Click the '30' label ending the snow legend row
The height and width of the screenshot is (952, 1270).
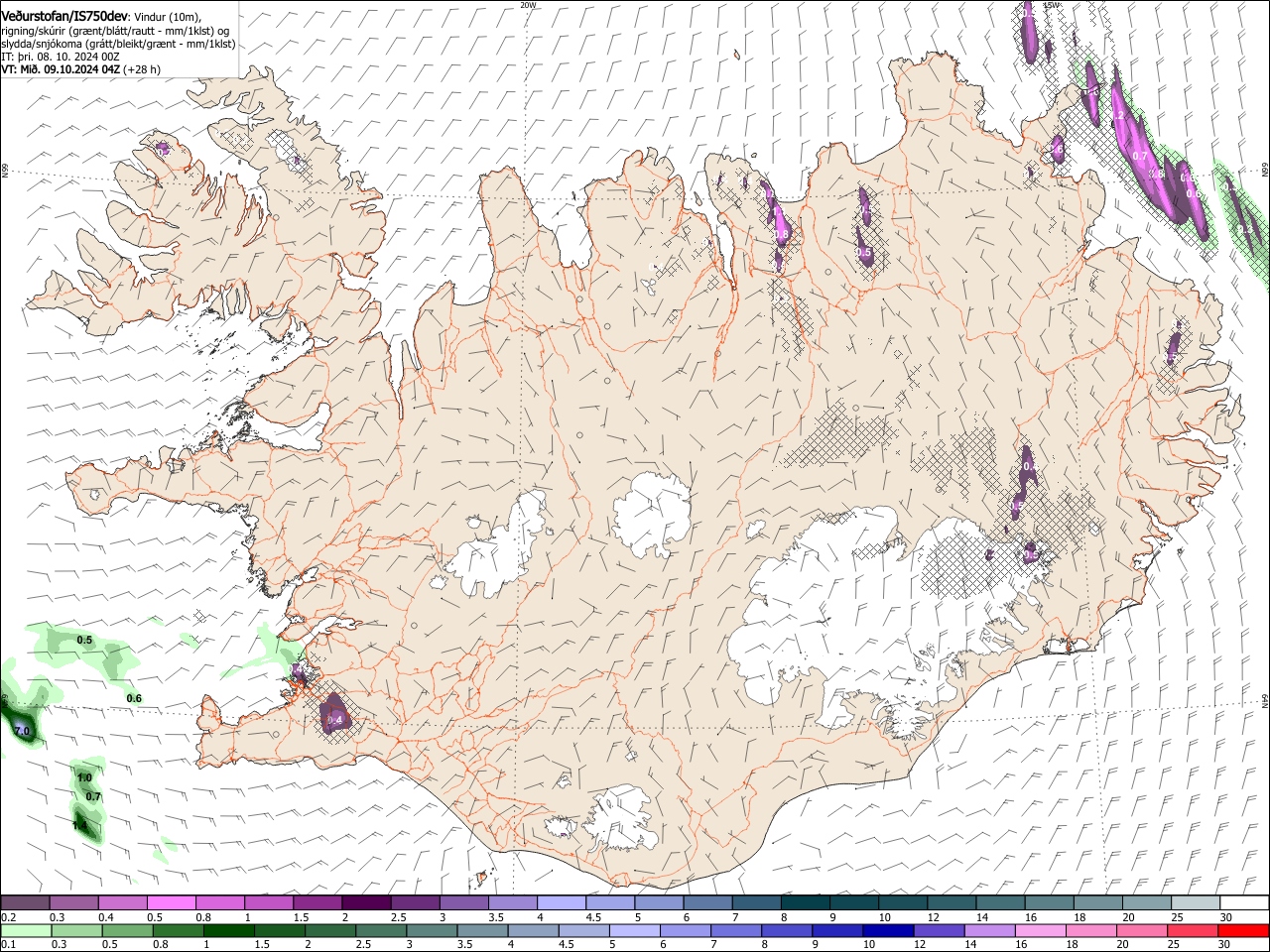click(1226, 917)
